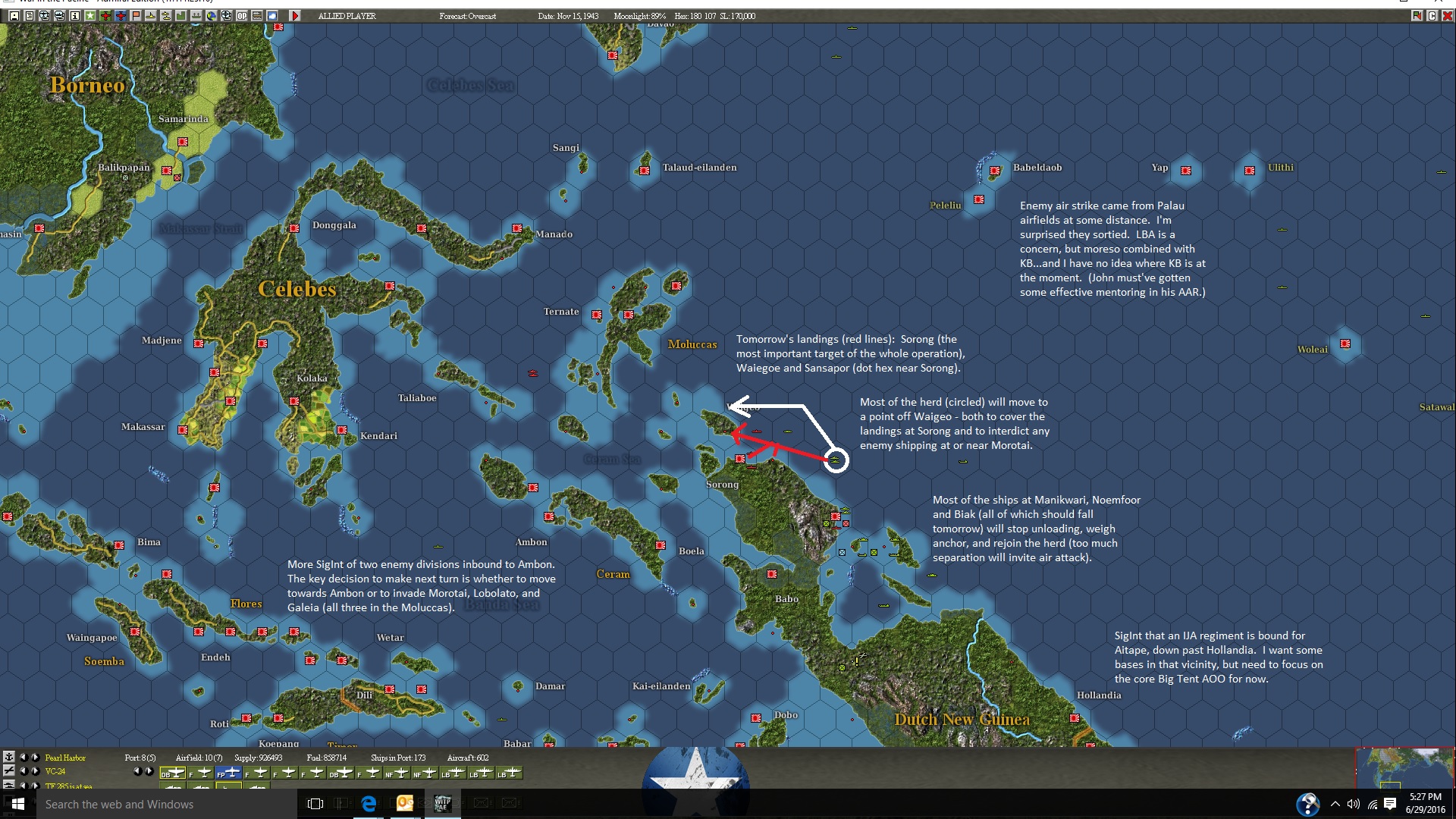Click the VC-24 air group name
This screenshot has width=1456, height=819.
tap(55, 771)
